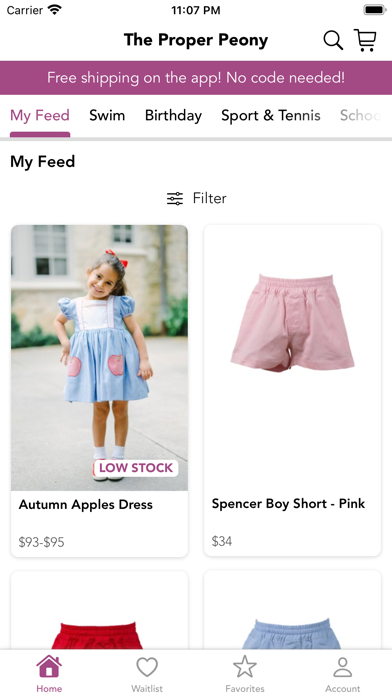
Task: Open search with the magnifying glass icon
Action: [x=333, y=40]
